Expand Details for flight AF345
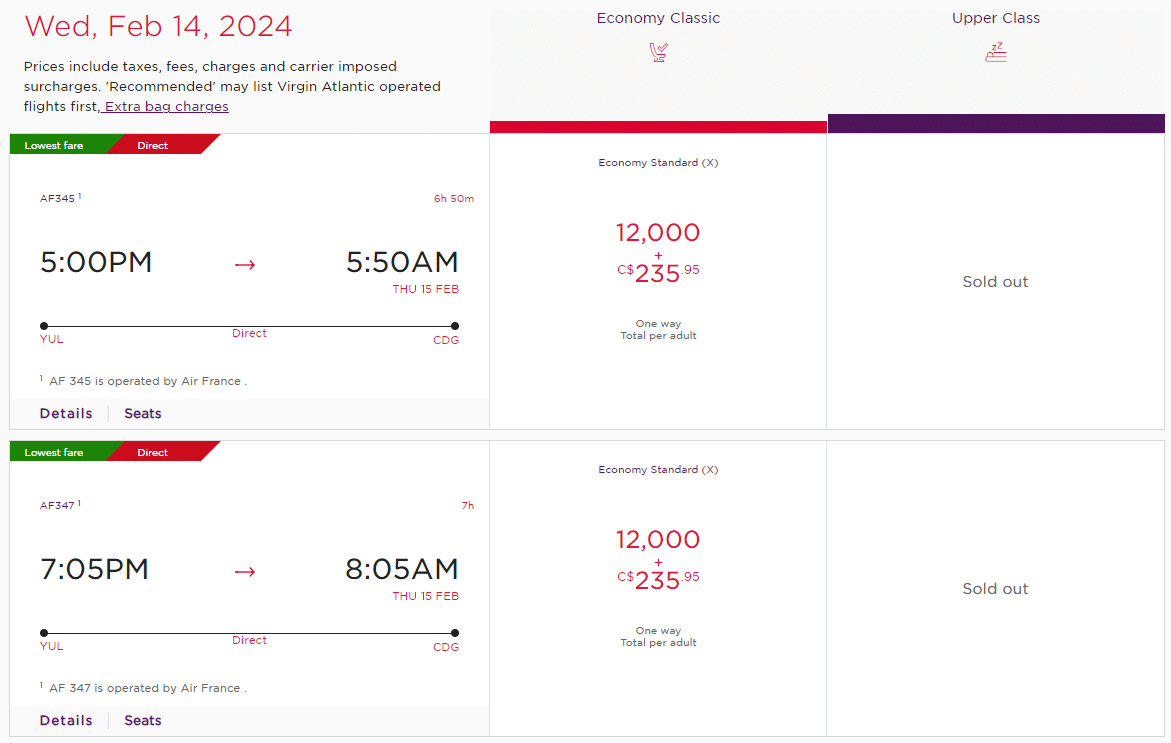This screenshot has width=1171, height=743. [x=66, y=414]
